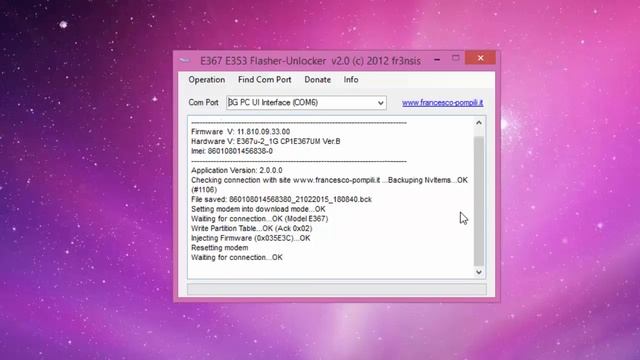Click the 'File saved' .bck line
The width and height of the screenshot is (640, 360).
281,199
